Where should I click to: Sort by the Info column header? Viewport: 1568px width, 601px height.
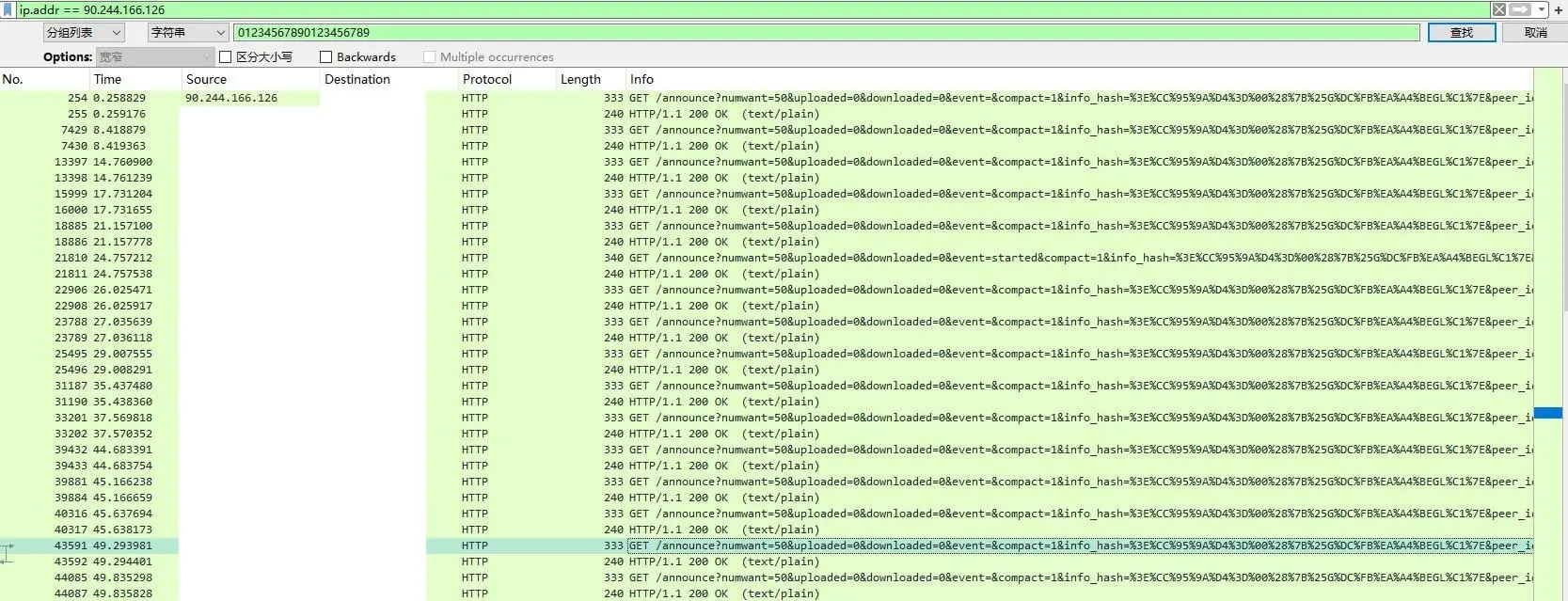(x=1079, y=79)
